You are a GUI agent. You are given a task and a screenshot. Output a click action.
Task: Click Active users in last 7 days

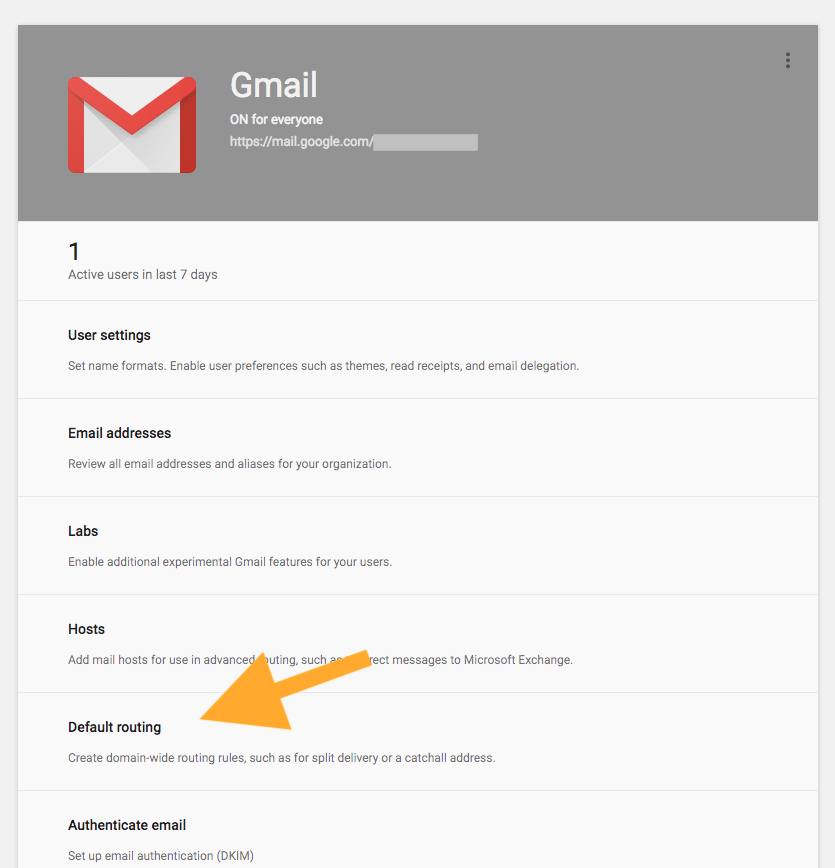pyautogui.click(x=142, y=275)
